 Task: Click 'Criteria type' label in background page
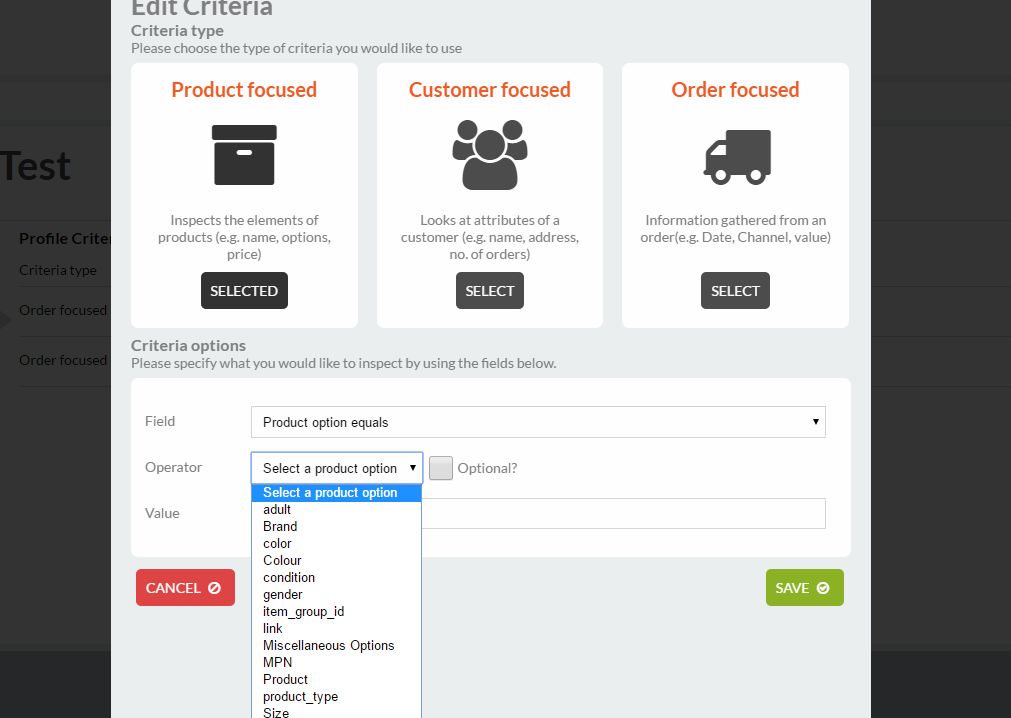click(x=58, y=270)
